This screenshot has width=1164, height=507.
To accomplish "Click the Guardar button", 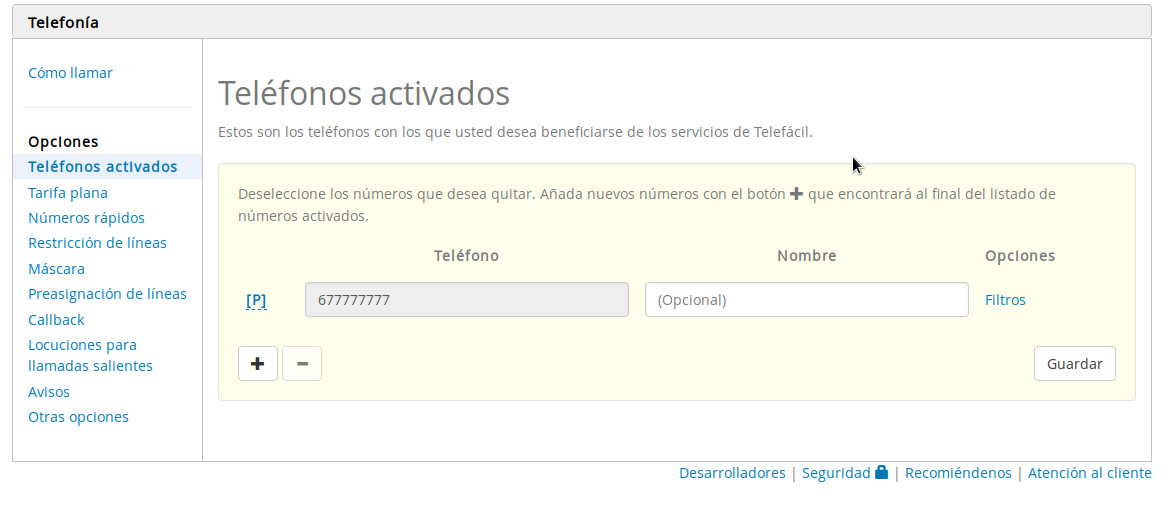I will tap(1074, 364).
